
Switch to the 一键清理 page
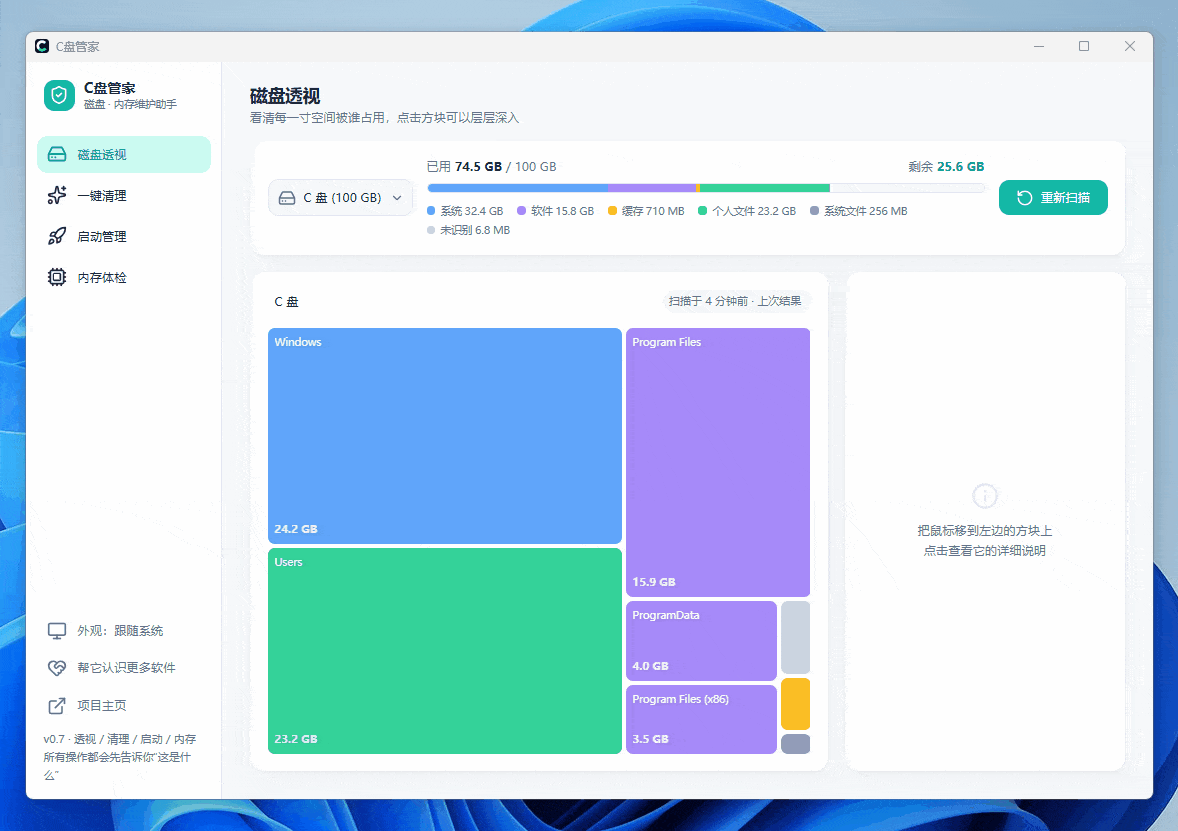[x=124, y=195]
